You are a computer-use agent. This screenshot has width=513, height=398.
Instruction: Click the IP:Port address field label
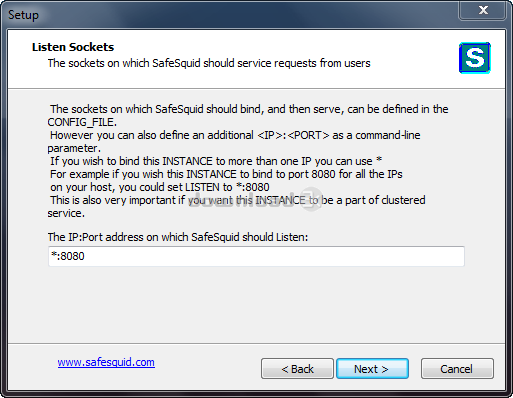[x=178, y=237]
